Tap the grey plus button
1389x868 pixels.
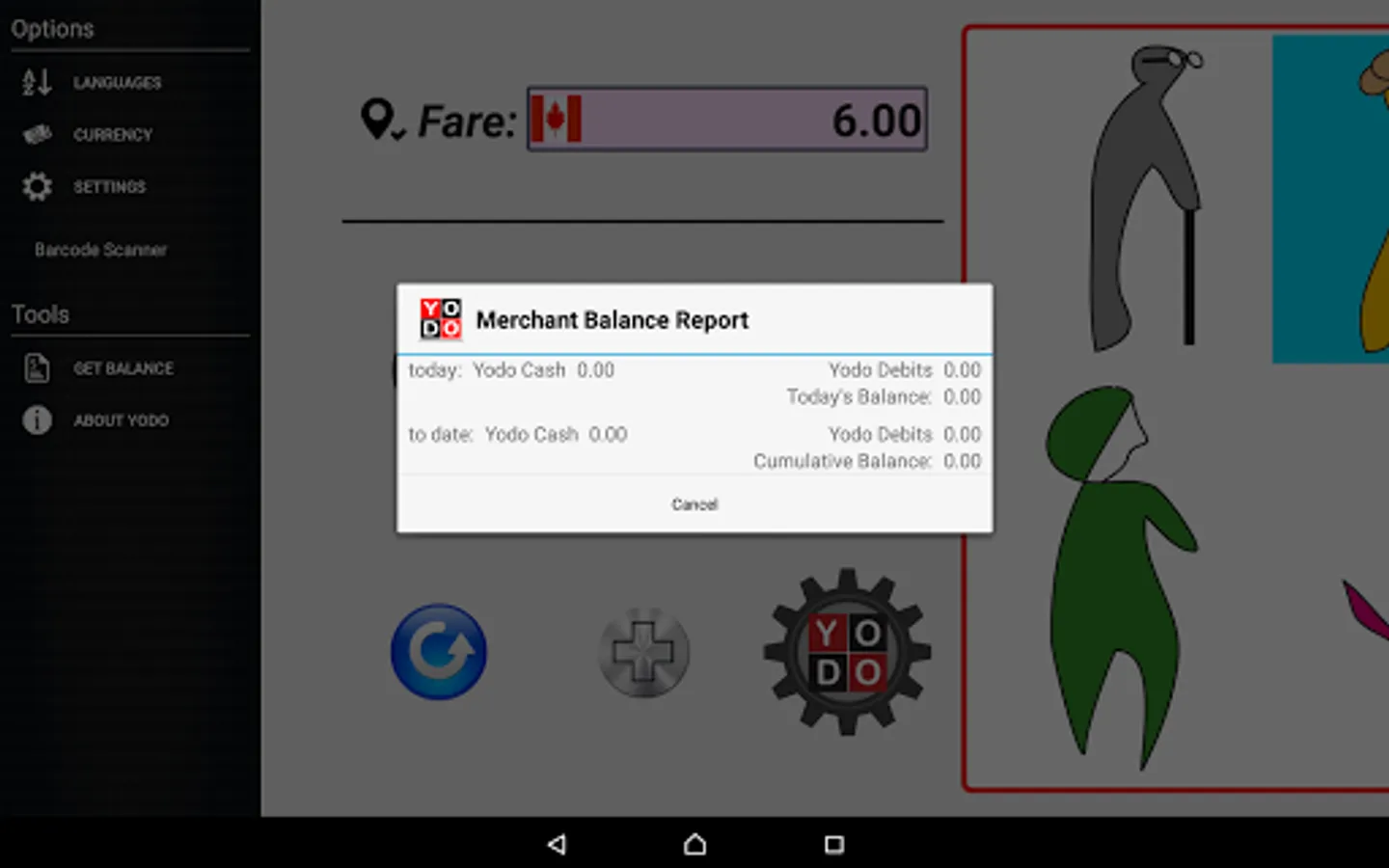coord(643,653)
